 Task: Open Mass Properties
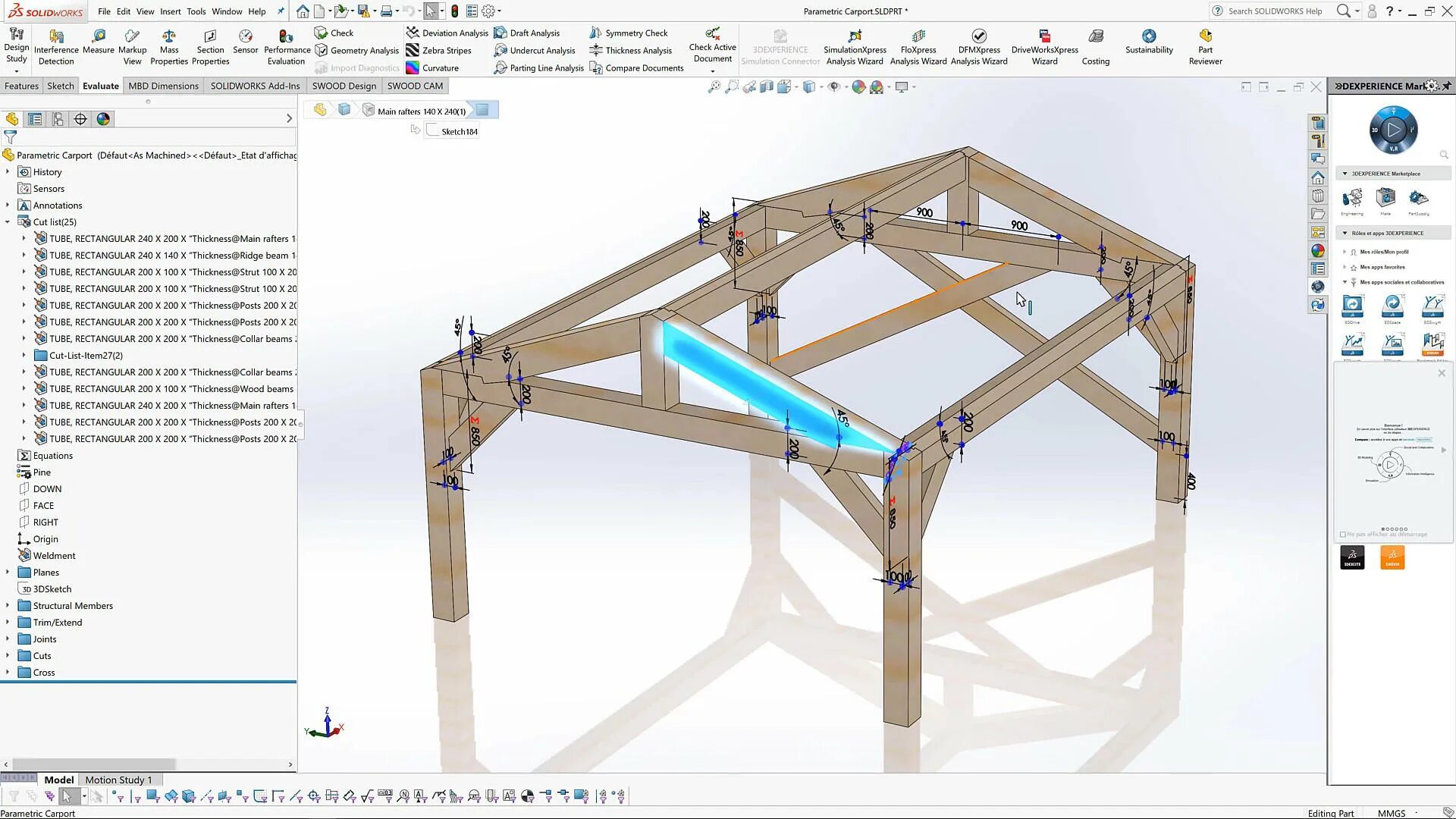pyautogui.click(x=168, y=45)
